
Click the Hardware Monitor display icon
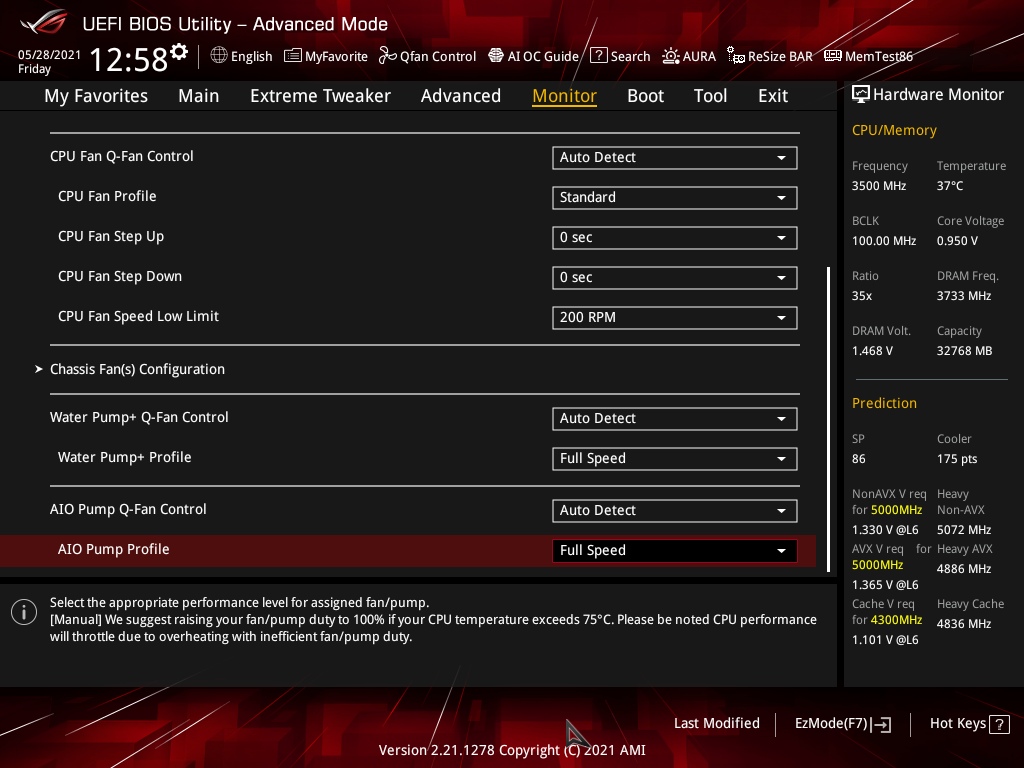(x=861, y=95)
